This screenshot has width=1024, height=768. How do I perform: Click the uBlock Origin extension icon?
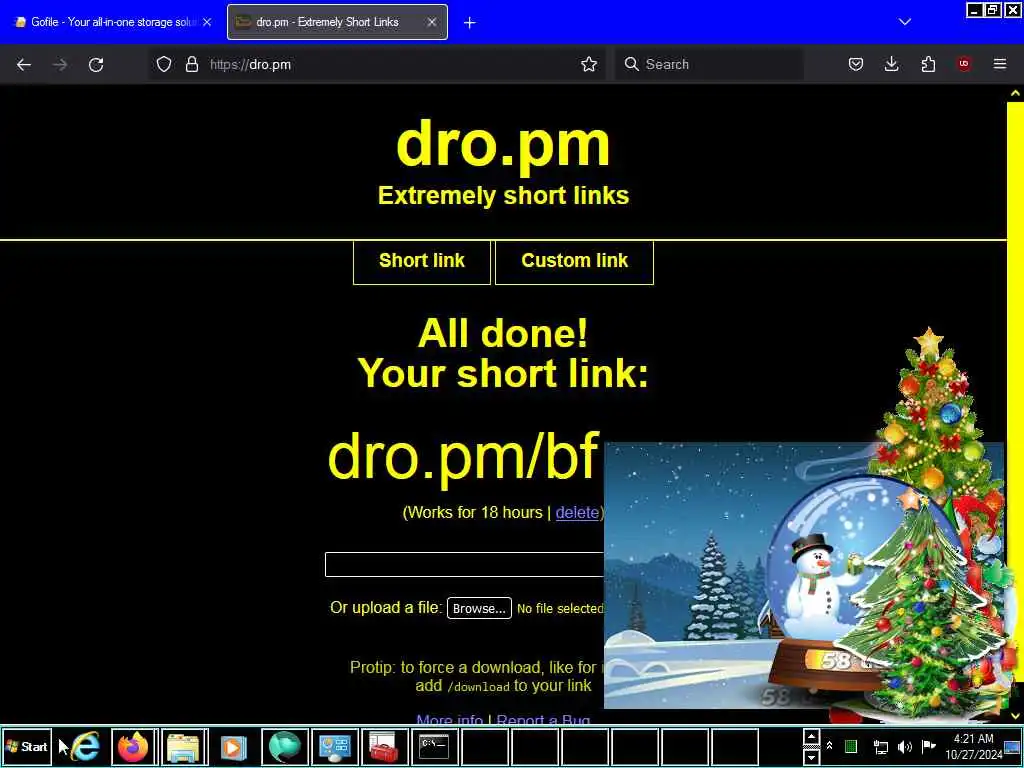click(964, 64)
